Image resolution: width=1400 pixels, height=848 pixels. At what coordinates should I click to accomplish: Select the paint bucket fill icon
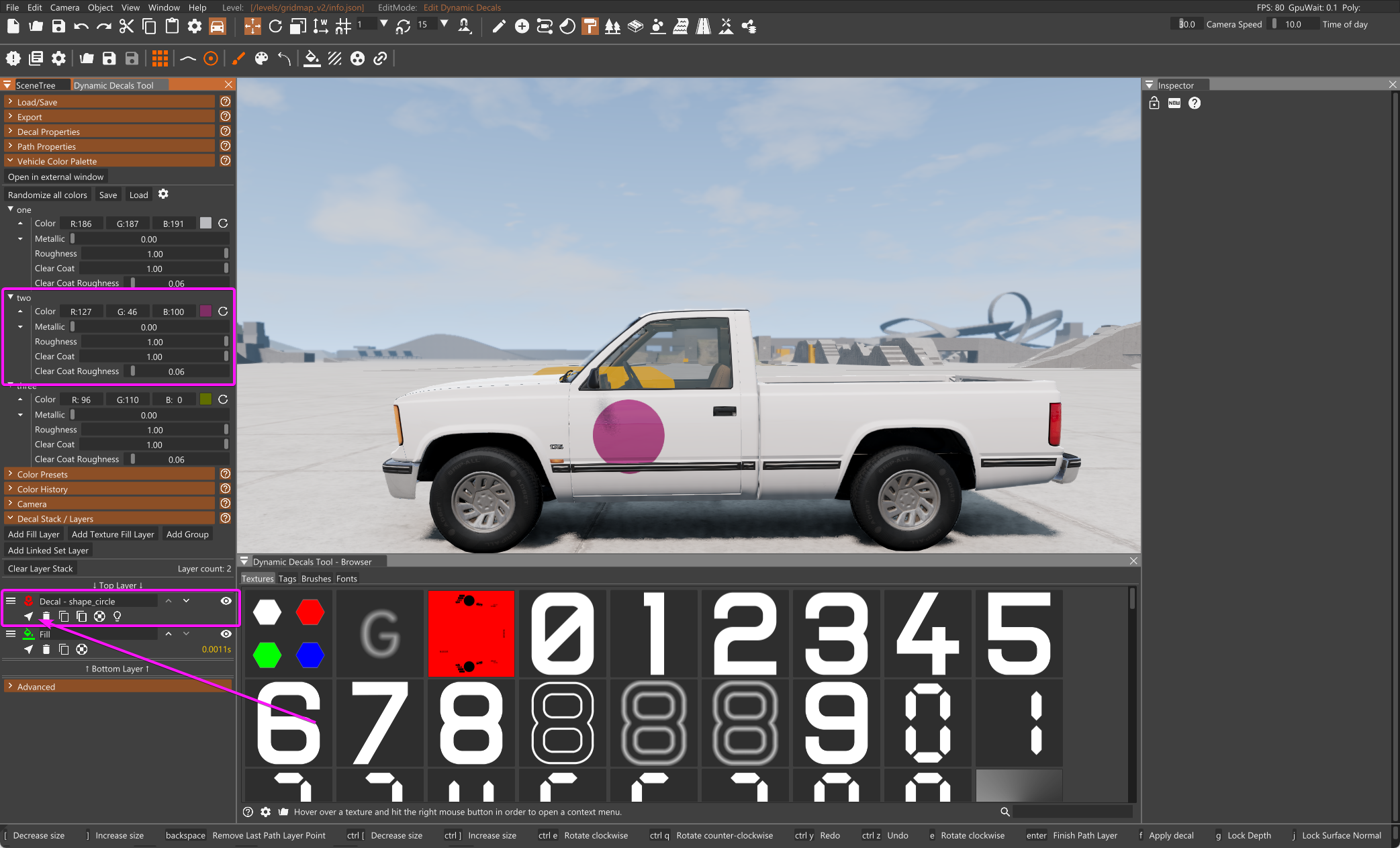click(x=312, y=58)
